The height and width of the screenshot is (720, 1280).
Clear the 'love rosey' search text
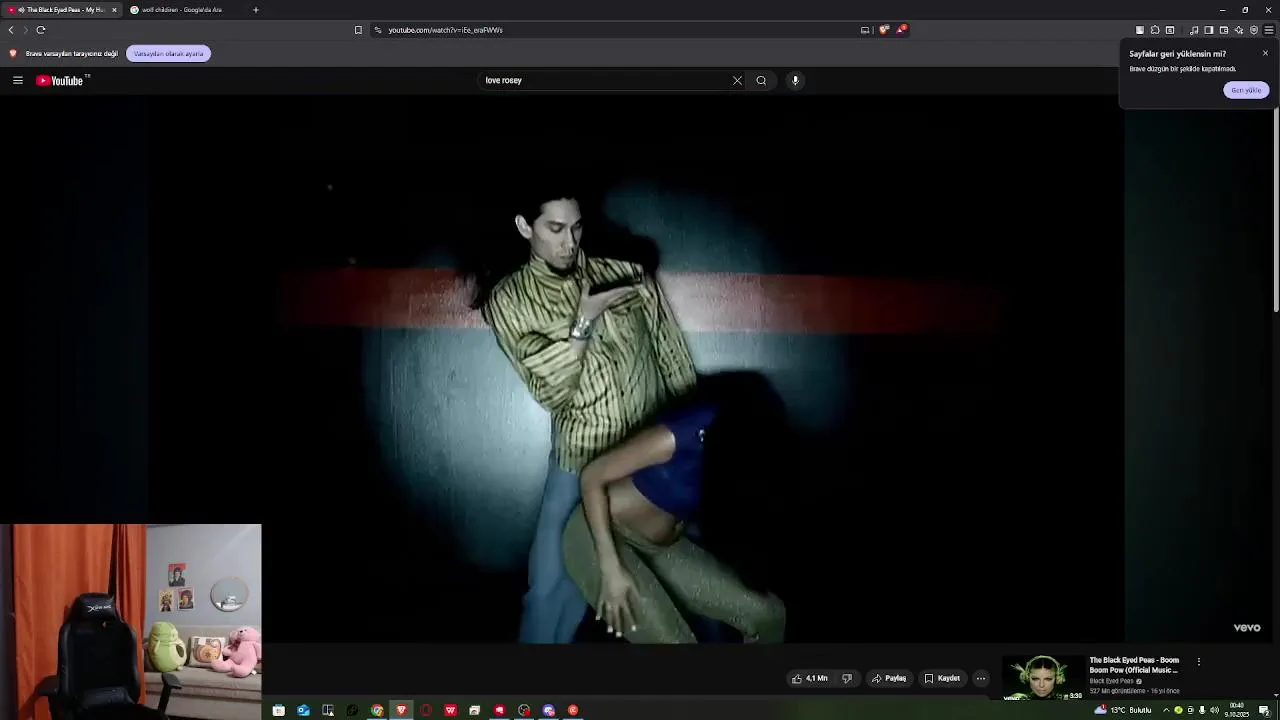737,80
